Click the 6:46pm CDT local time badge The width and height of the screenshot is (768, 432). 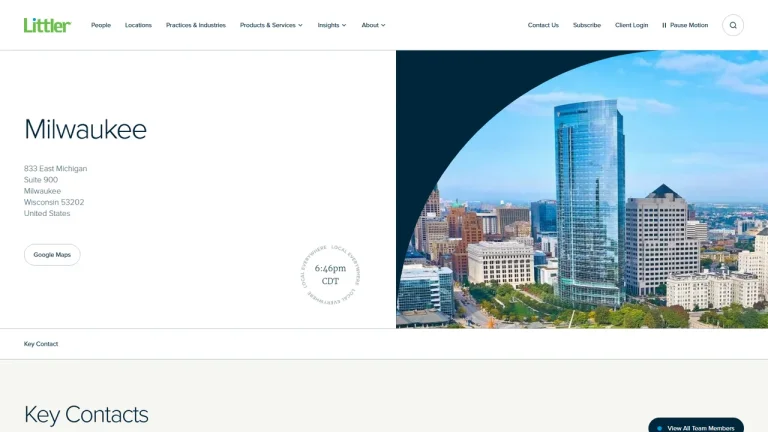pyautogui.click(x=330, y=275)
